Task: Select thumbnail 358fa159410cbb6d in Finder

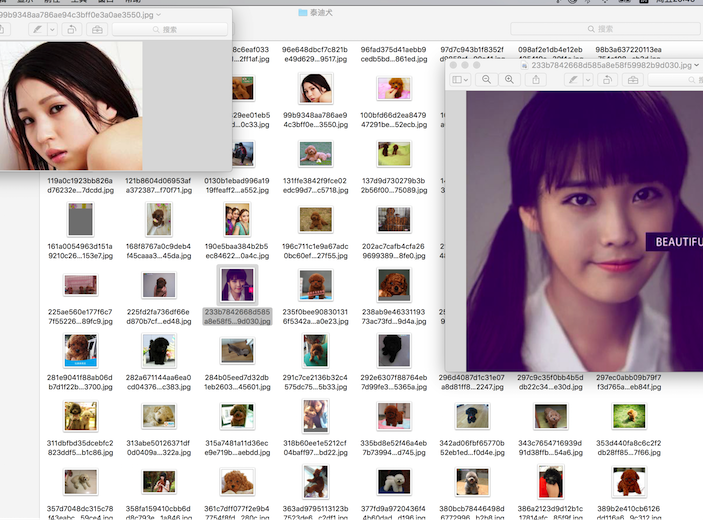Action: [x=159, y=481]
